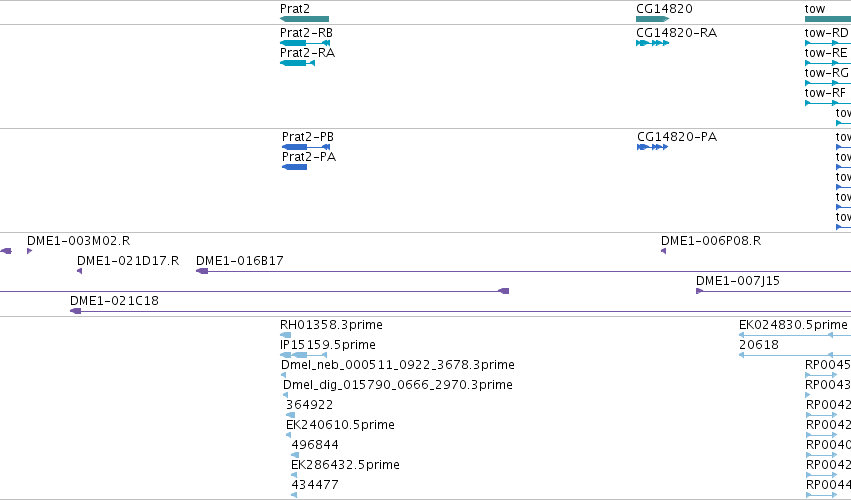
Task: Open the Prat2-RA transcript label
Action: 307,53
